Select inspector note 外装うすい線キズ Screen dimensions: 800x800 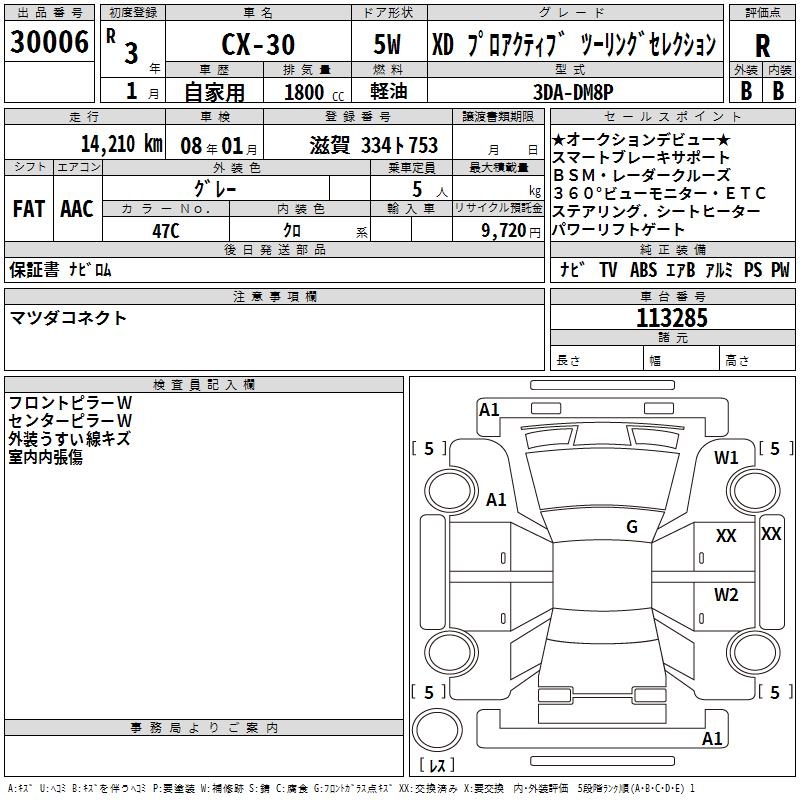pos(69,439)
